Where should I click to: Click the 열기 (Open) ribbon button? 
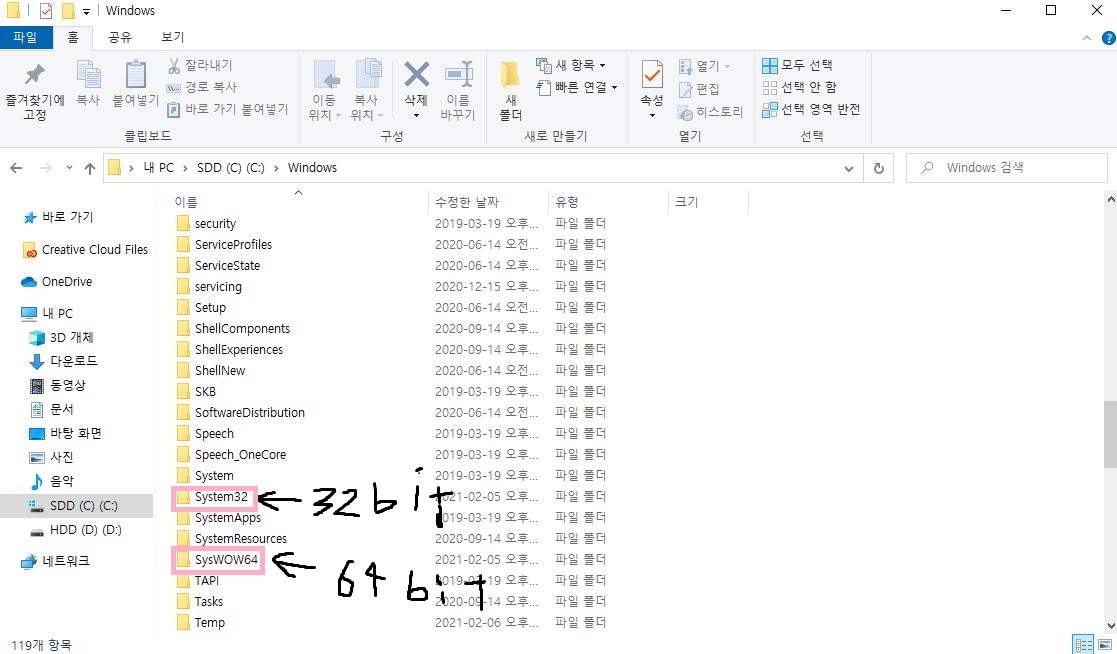705,66
